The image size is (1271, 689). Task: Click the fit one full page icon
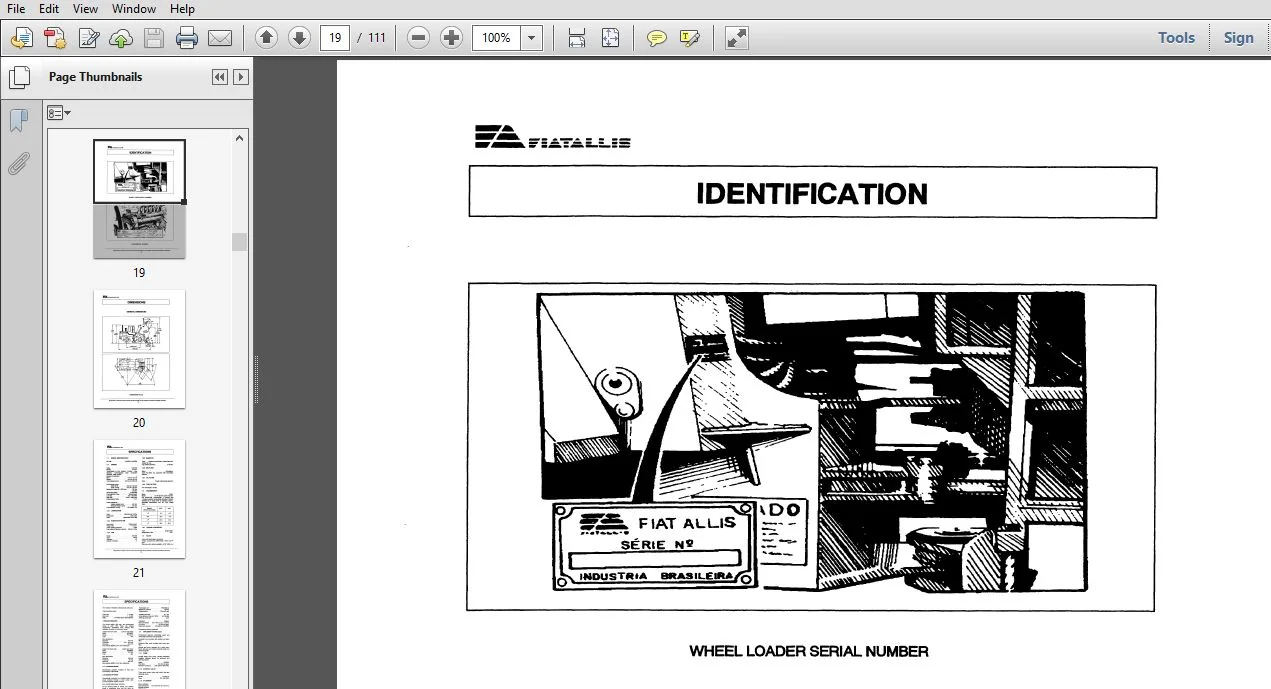click(610, 38)
